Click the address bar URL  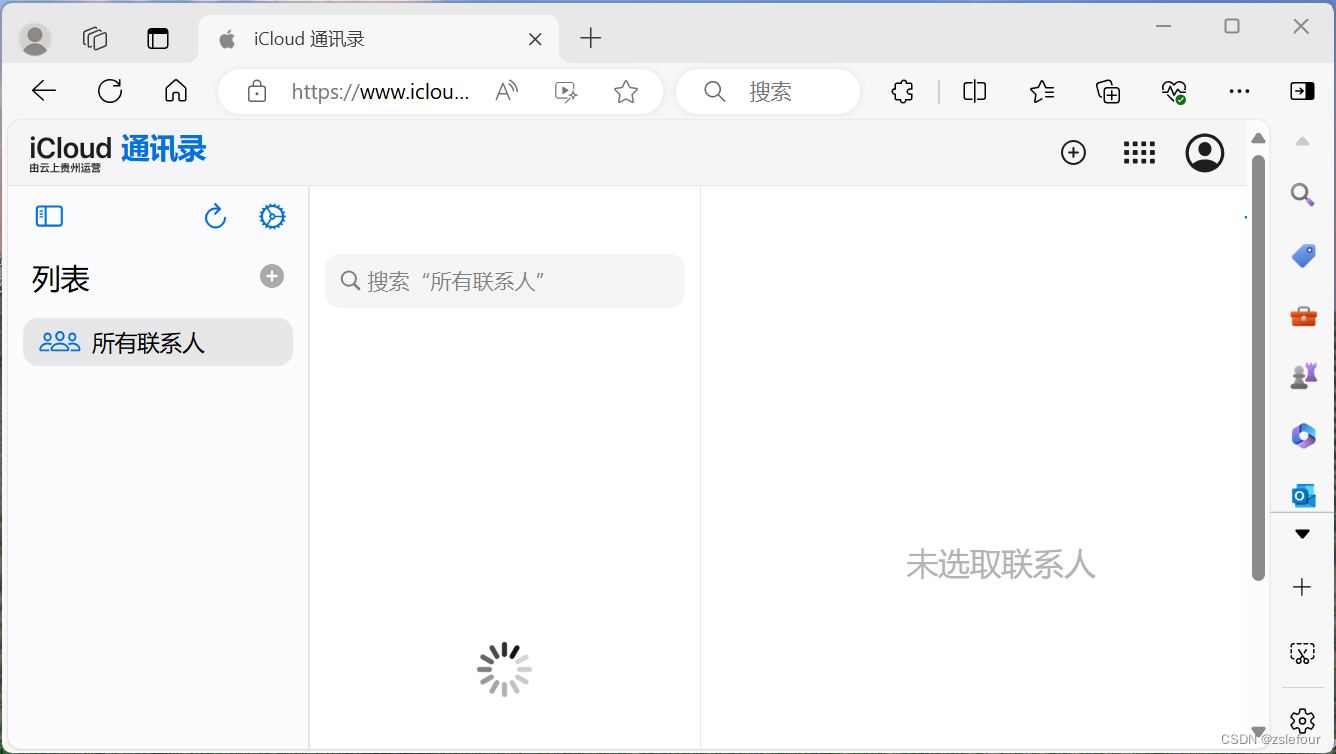click(380, 92)
